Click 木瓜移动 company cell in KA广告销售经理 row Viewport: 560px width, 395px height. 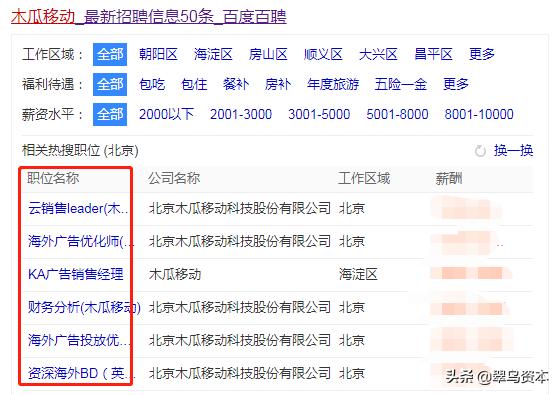(x=175, y=274)
